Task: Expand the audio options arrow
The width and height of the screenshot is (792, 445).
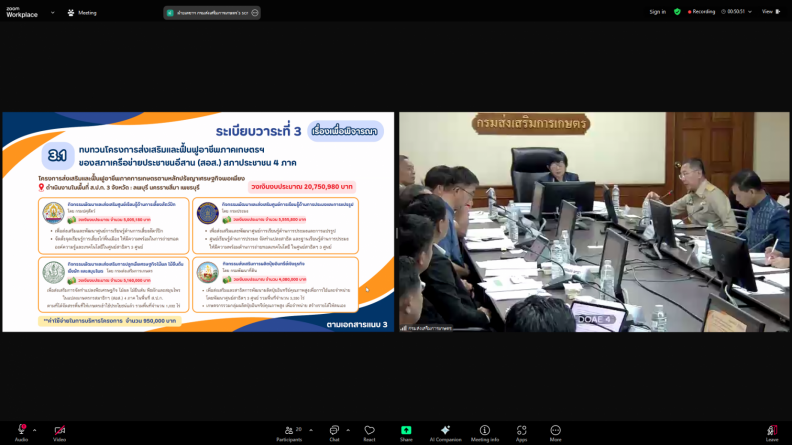Action: coord(34,430)
